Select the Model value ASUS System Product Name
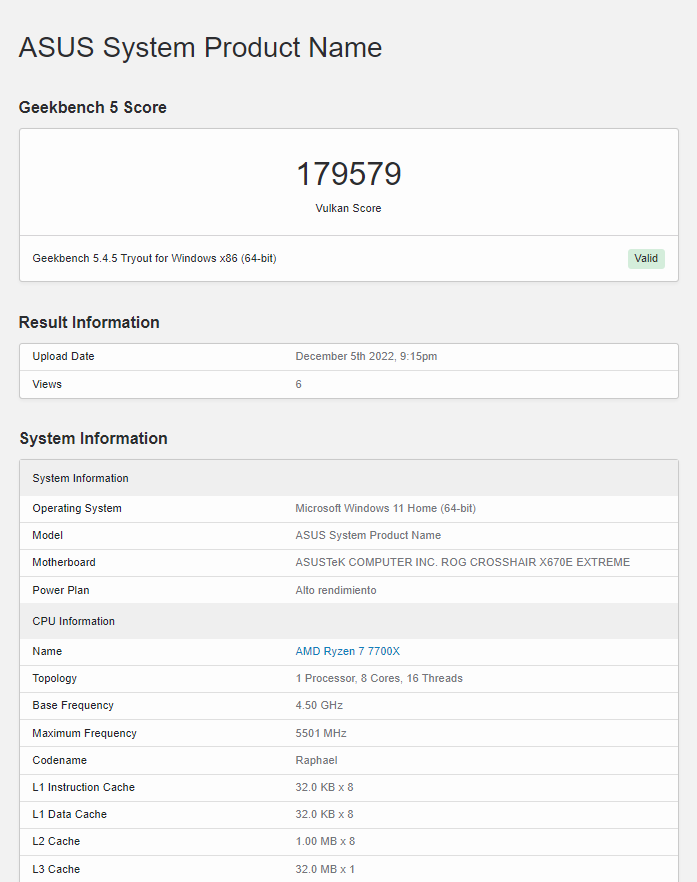 pyautogui.click(x=368, y=535)
